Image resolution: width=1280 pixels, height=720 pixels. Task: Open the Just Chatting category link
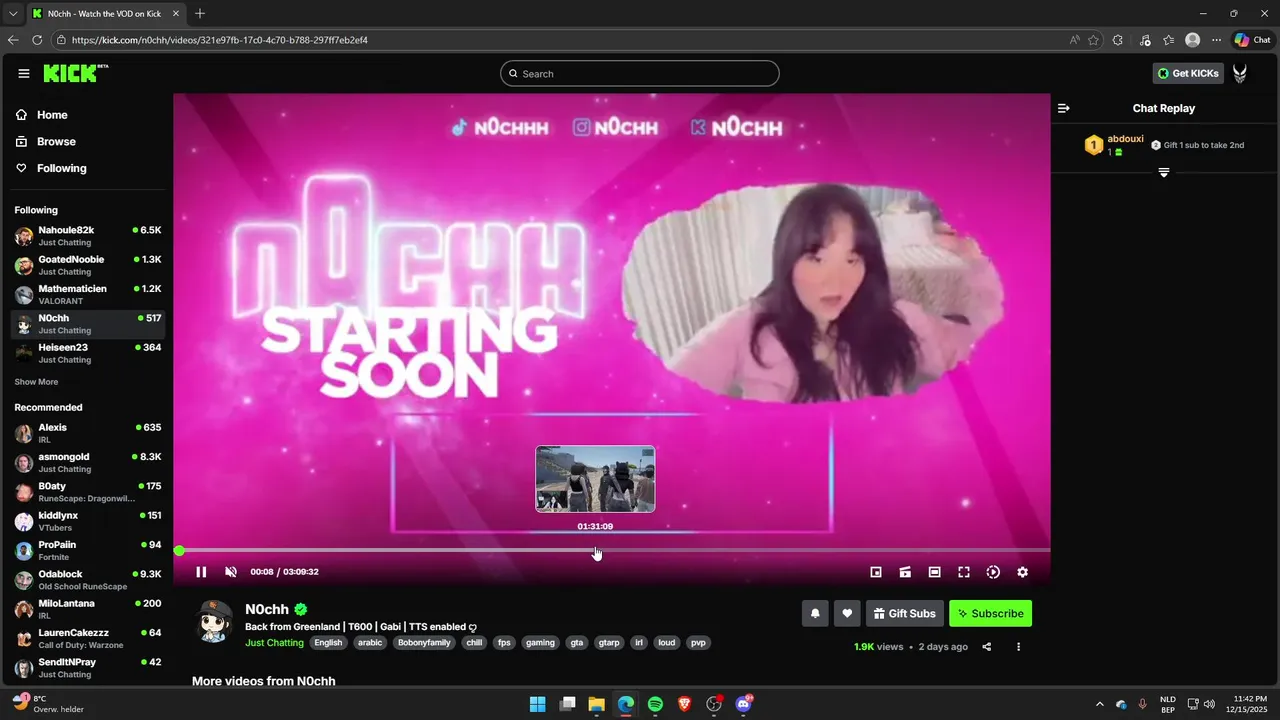point(274,643)
